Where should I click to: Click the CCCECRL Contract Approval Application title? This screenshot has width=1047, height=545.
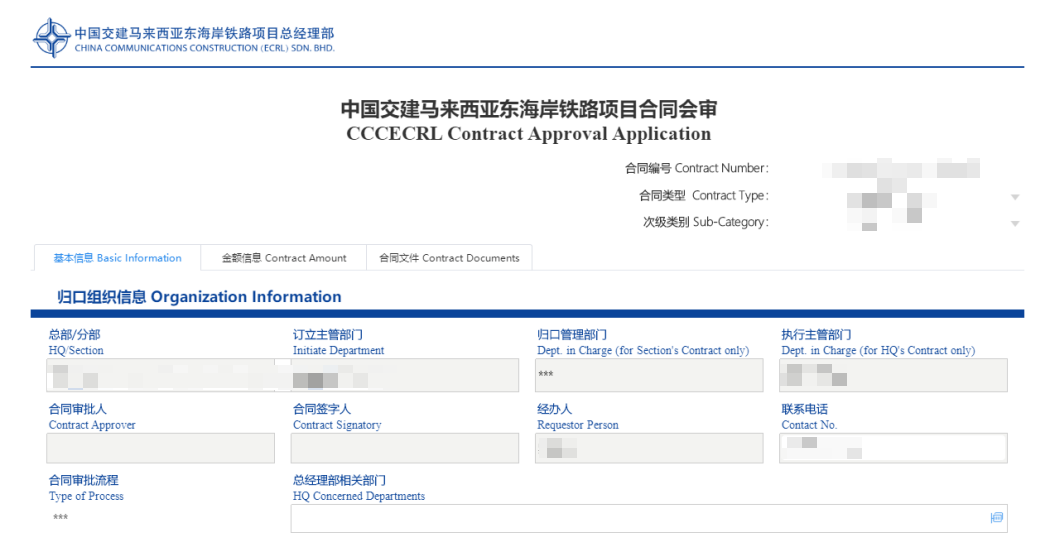(528, 134)
